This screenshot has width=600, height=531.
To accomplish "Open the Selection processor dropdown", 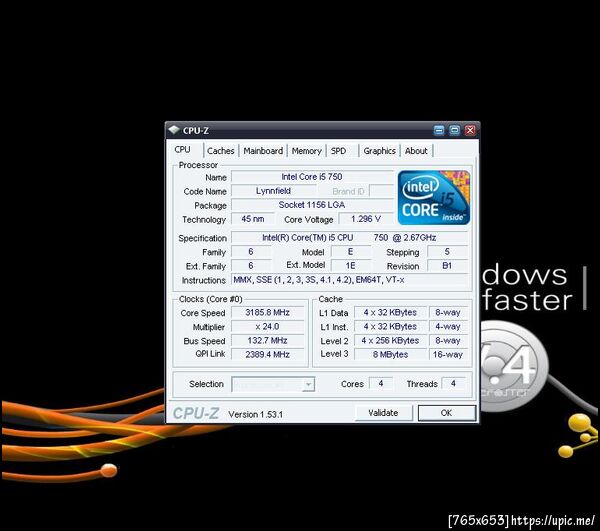I will pos(273,384).
